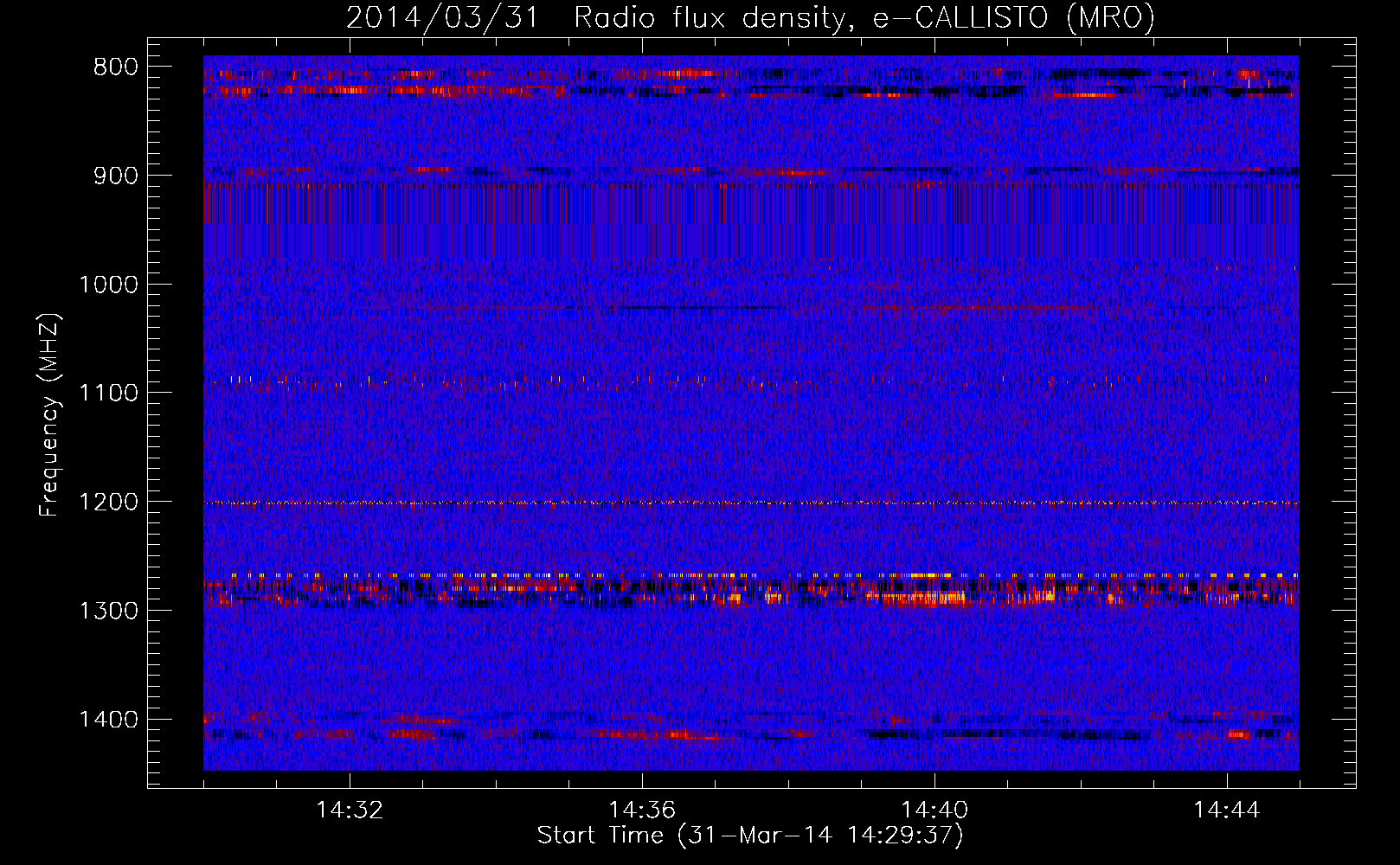Click the 'Frequency (MHZ)' axis label

[x=49, y=415]
